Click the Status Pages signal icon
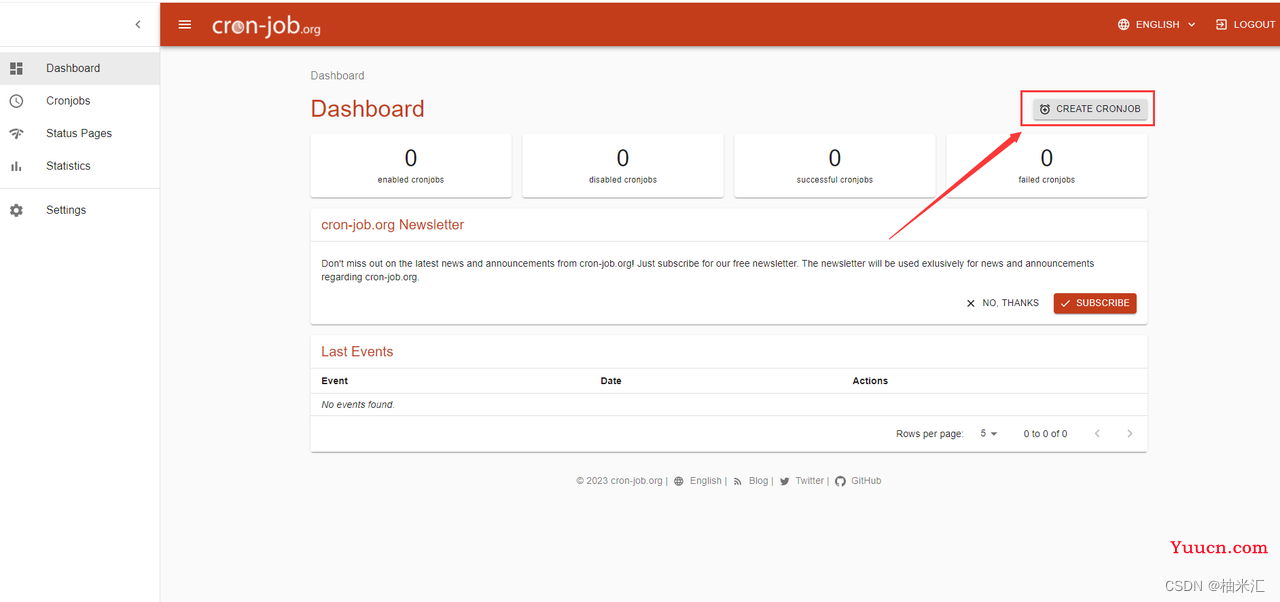The height and width of the screenshot is (602, 1280). [16, 134]
